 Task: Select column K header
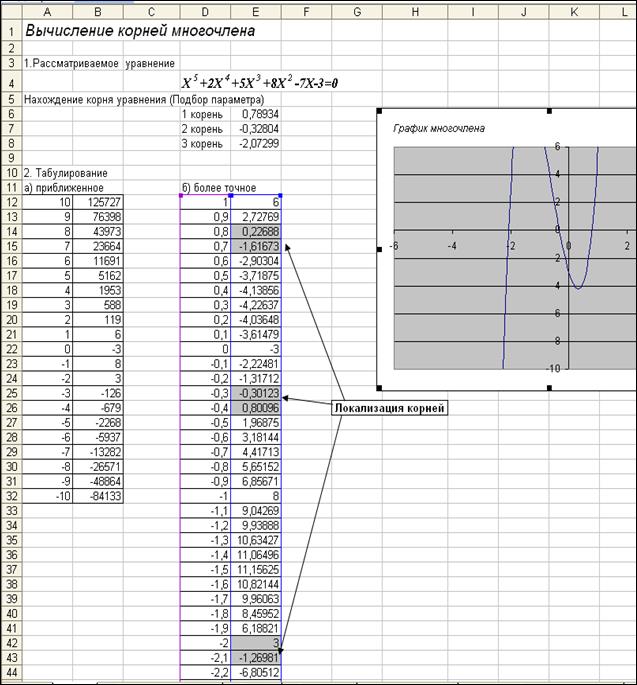point(574,12)
